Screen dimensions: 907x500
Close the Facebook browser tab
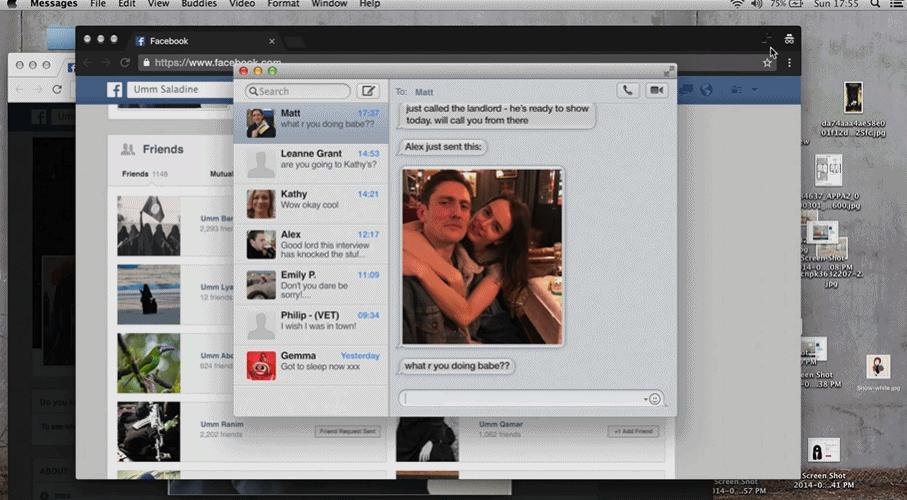coord(272,41)
